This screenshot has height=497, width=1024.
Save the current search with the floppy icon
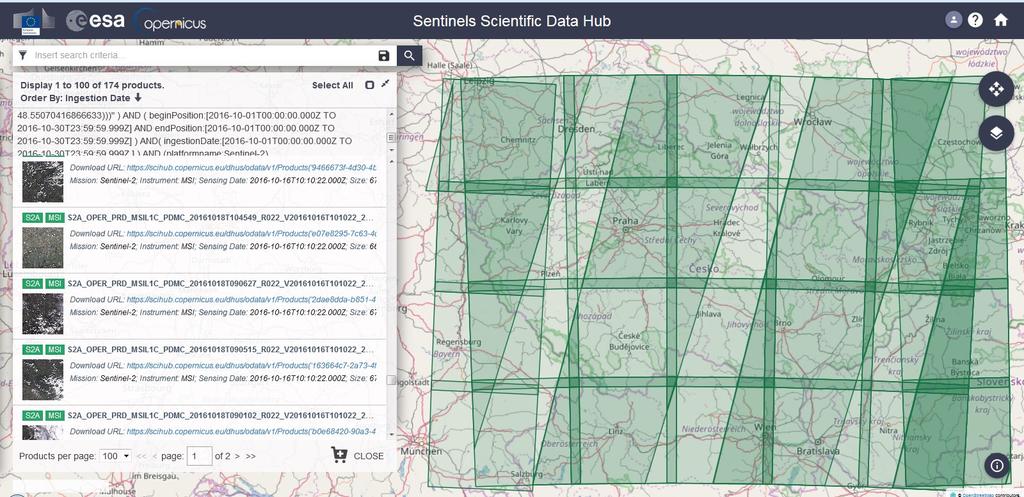384,56
